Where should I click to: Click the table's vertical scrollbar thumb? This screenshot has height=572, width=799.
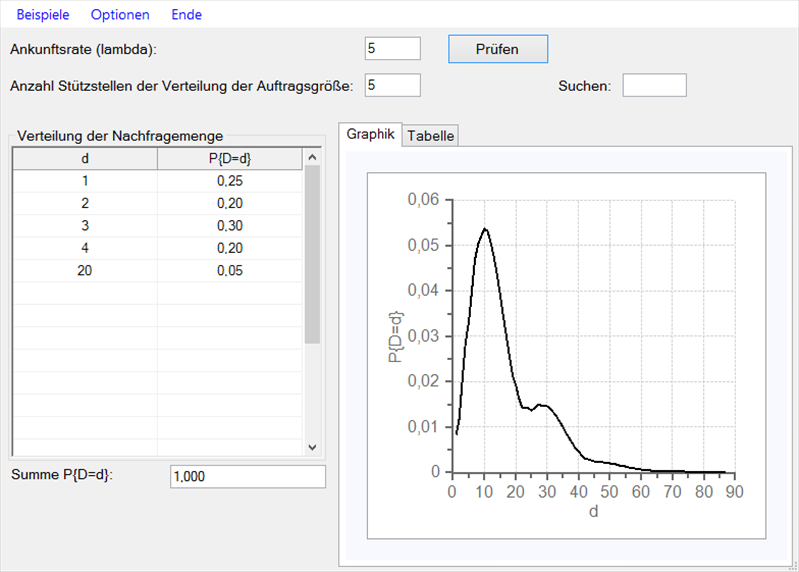click(311, 255)
